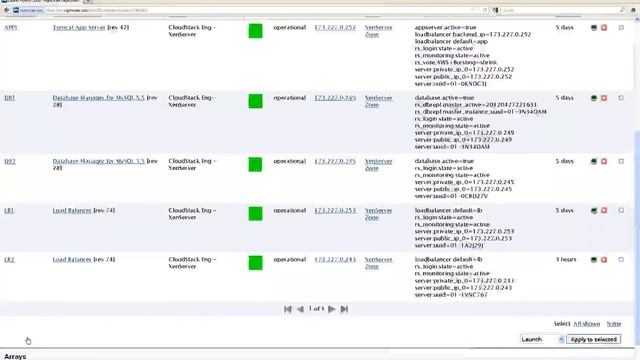
Task: Click the '1 of 1' page indicator
Action: (316, 309)
